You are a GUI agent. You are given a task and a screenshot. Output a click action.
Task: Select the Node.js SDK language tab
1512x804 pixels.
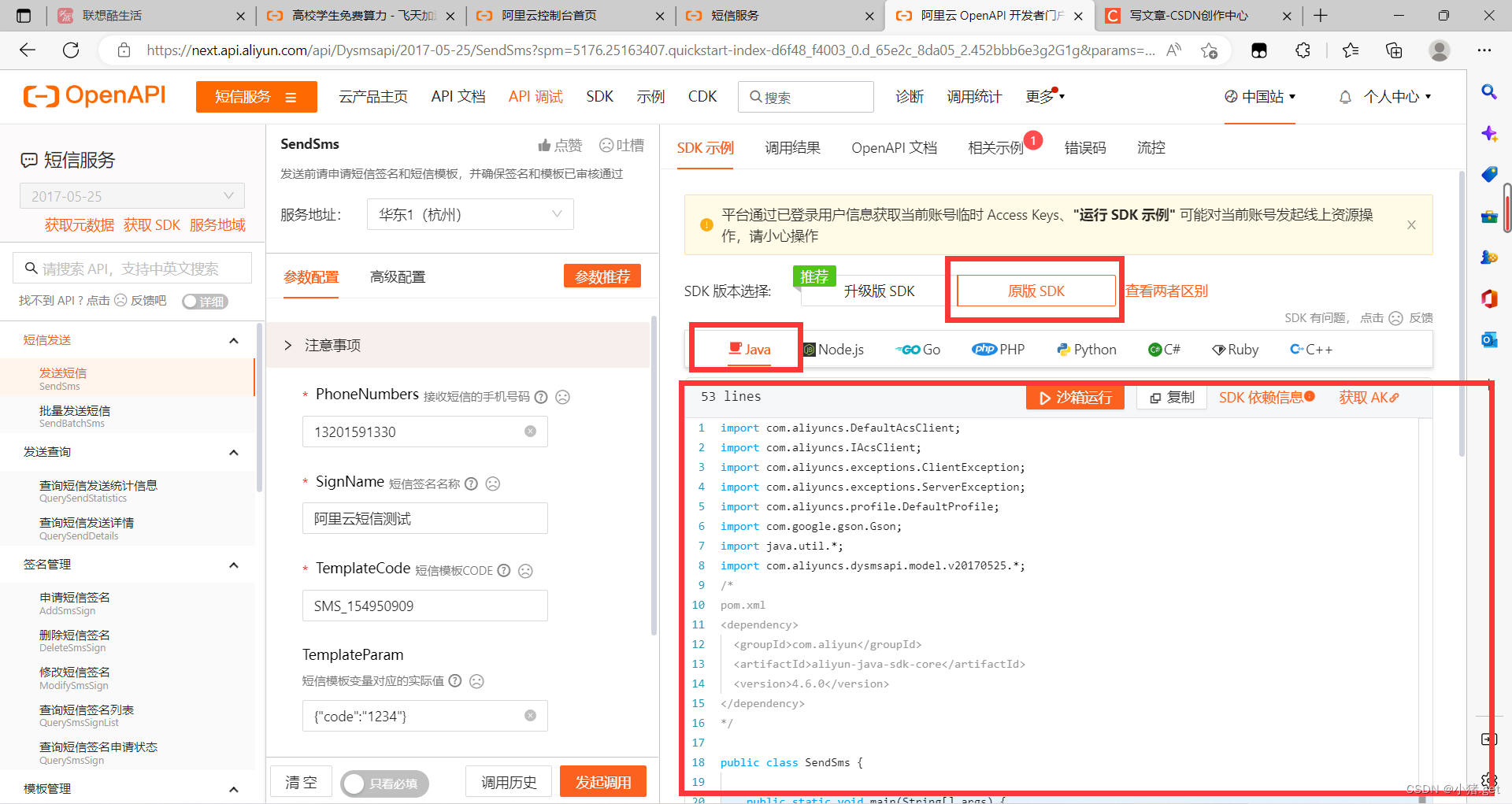coord(833,350)
